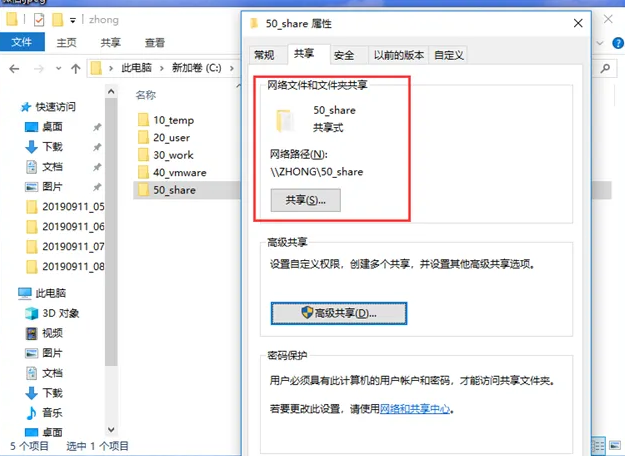Click the 共享(S)... button

click(x=305, y=200)
